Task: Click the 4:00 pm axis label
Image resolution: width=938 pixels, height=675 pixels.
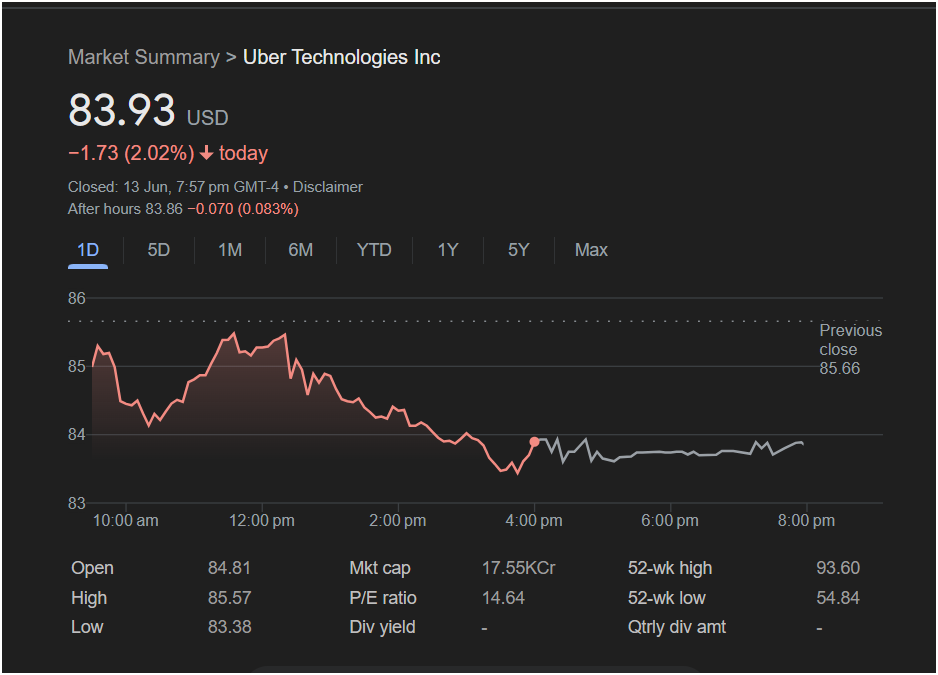Action: (x=534, y=521)
